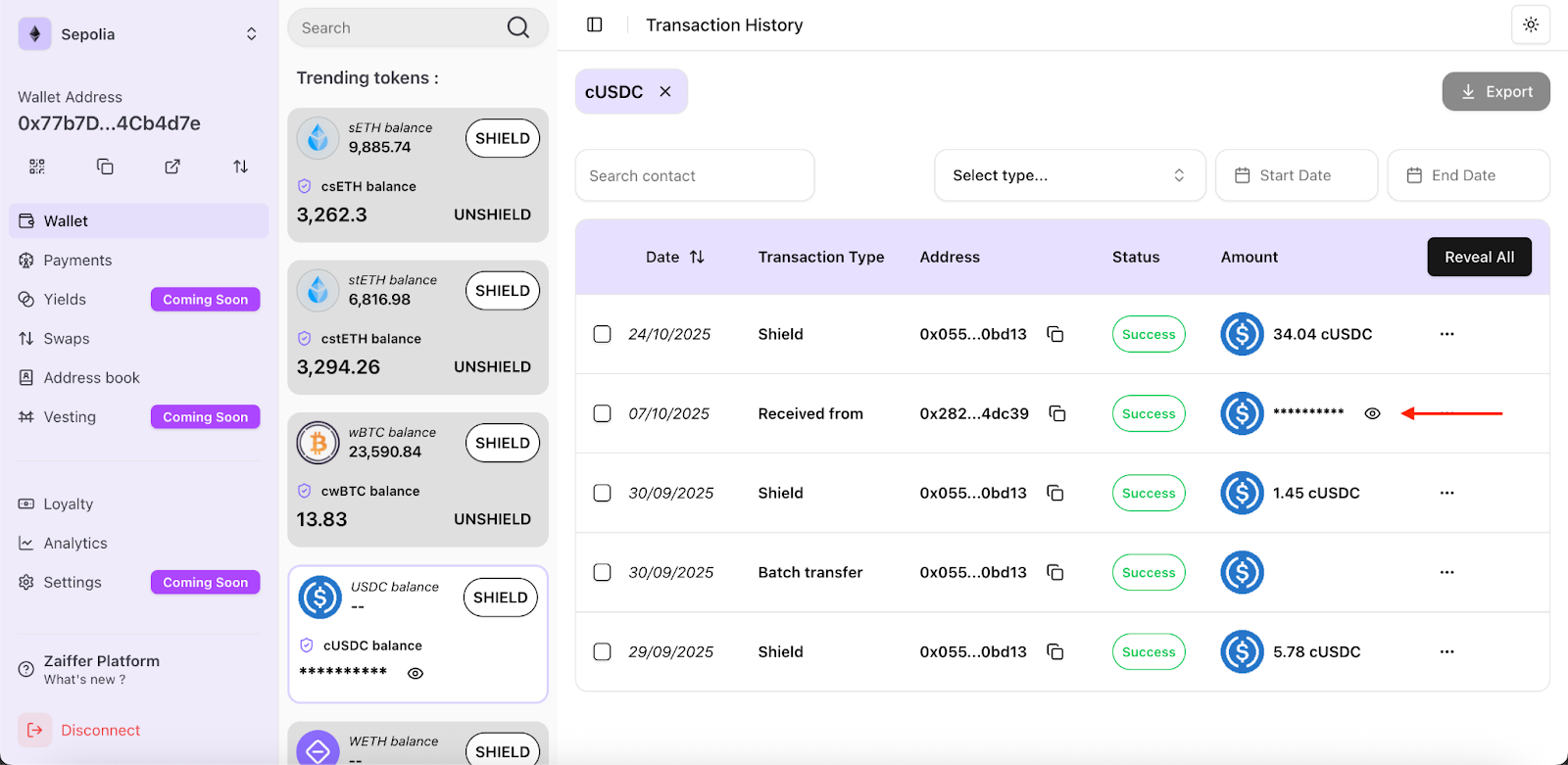The height and width of the screenshot is (765, 1568).
Task: Copy the wallet address 0x77b7D...4Cb4d7e
Action: click(x=105, y=167)
